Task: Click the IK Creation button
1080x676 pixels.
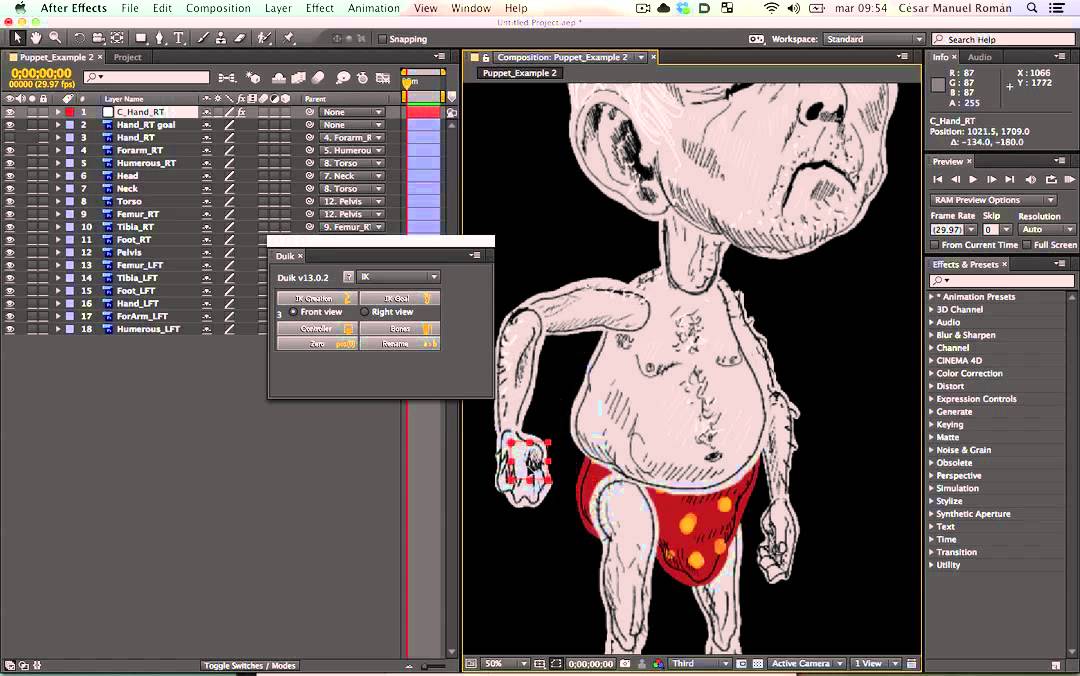Action: click(x=318, y=298)
